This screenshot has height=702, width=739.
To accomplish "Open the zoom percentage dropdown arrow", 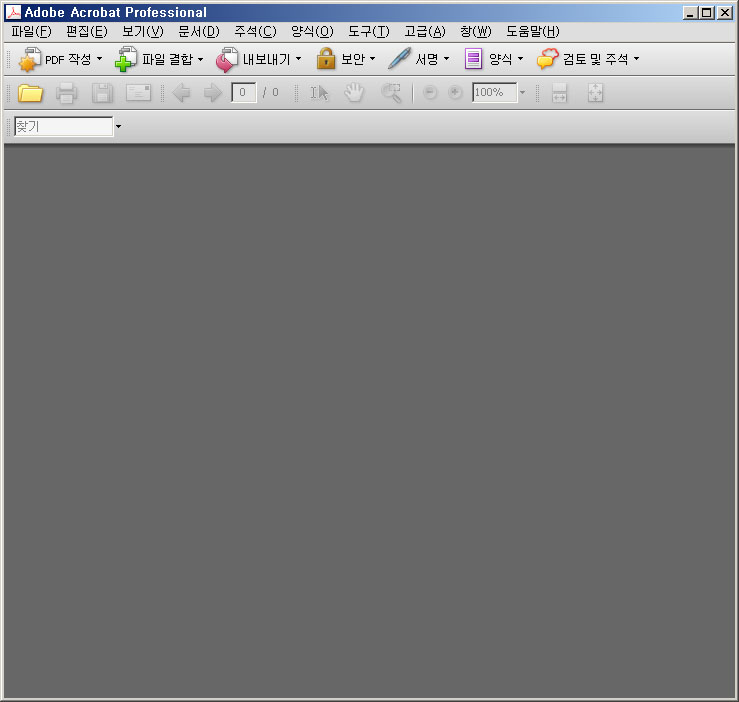I will [522, 92].
